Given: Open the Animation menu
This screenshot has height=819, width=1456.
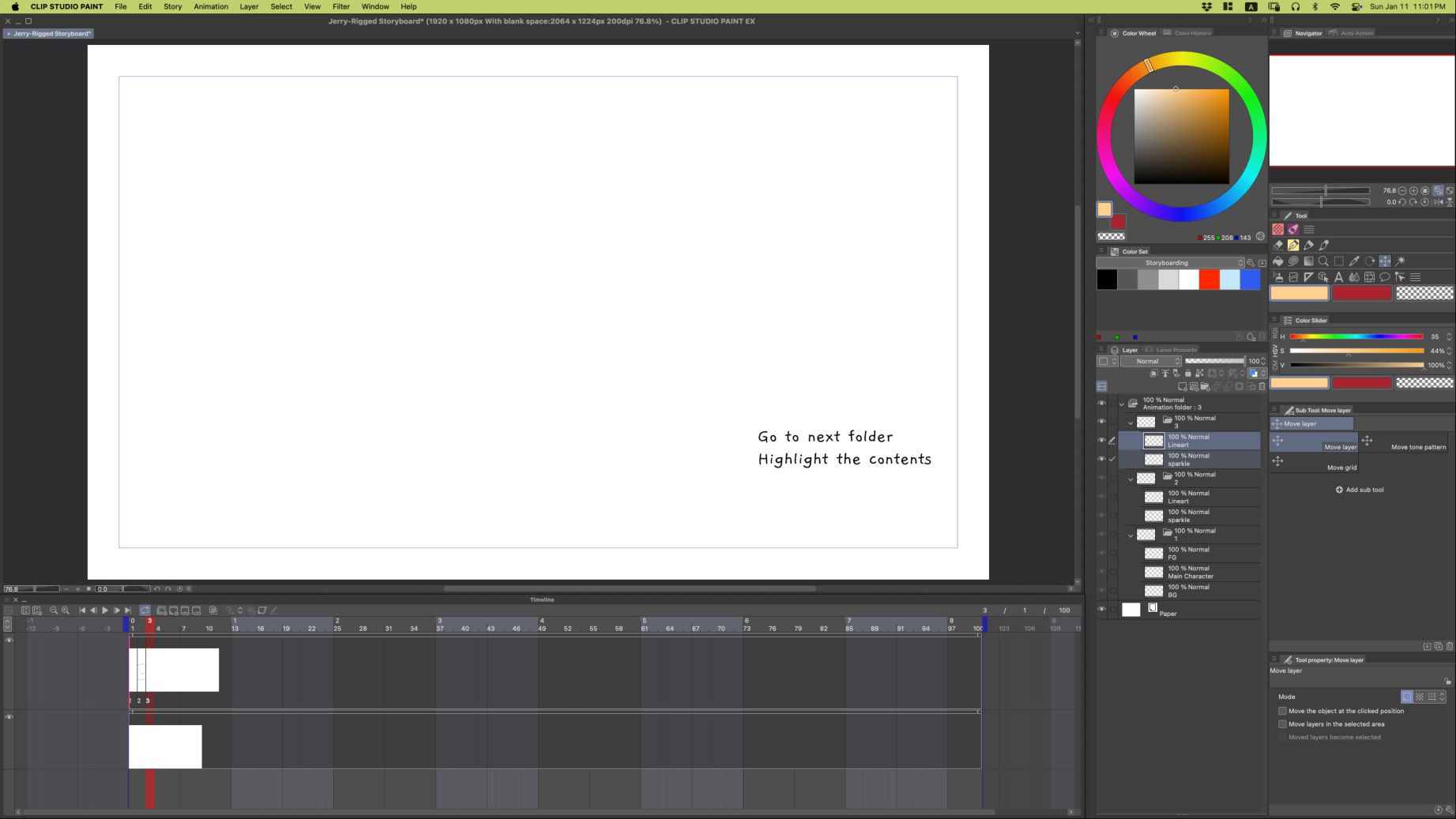Looking at the screenshot, I should (x=210, y=6).
